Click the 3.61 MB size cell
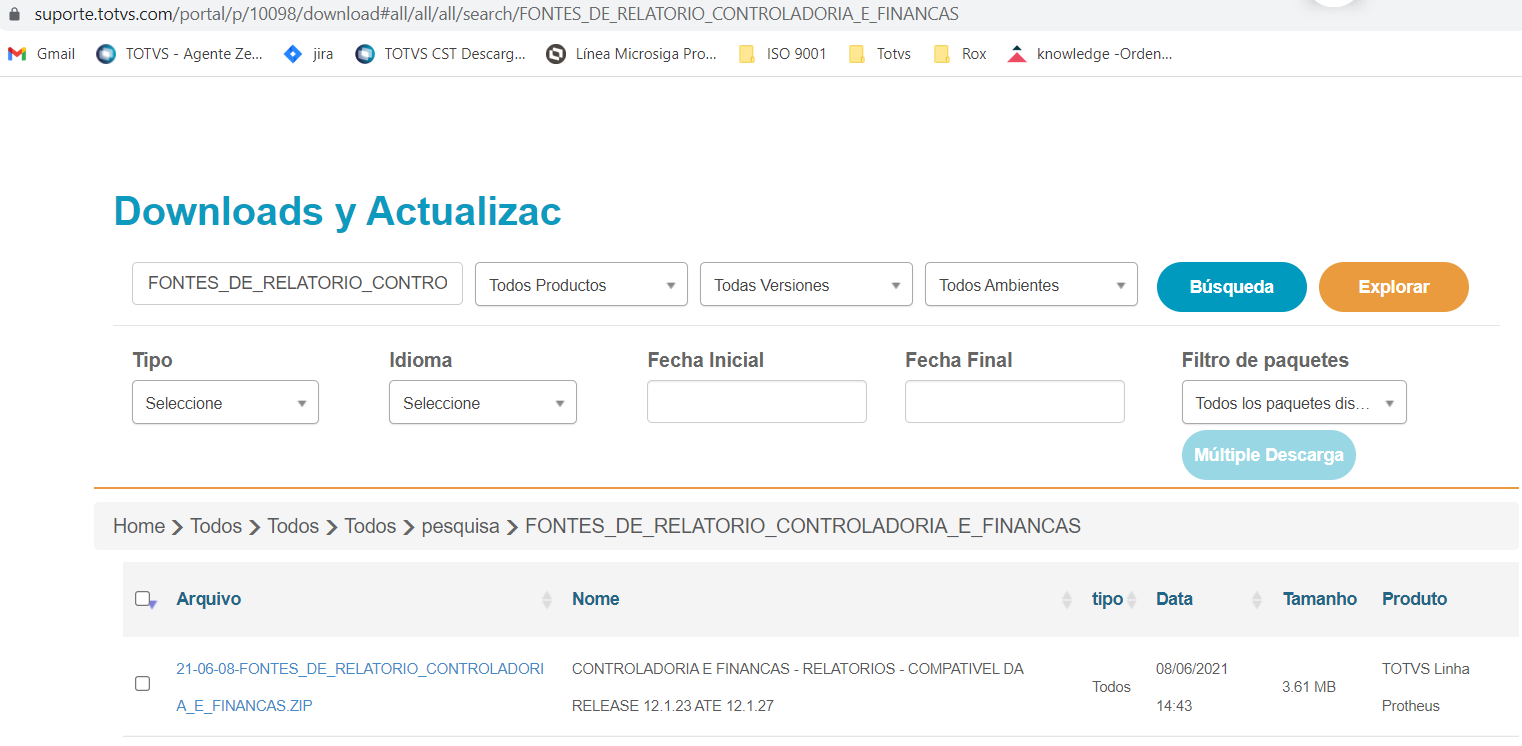 click(1308, 687)
